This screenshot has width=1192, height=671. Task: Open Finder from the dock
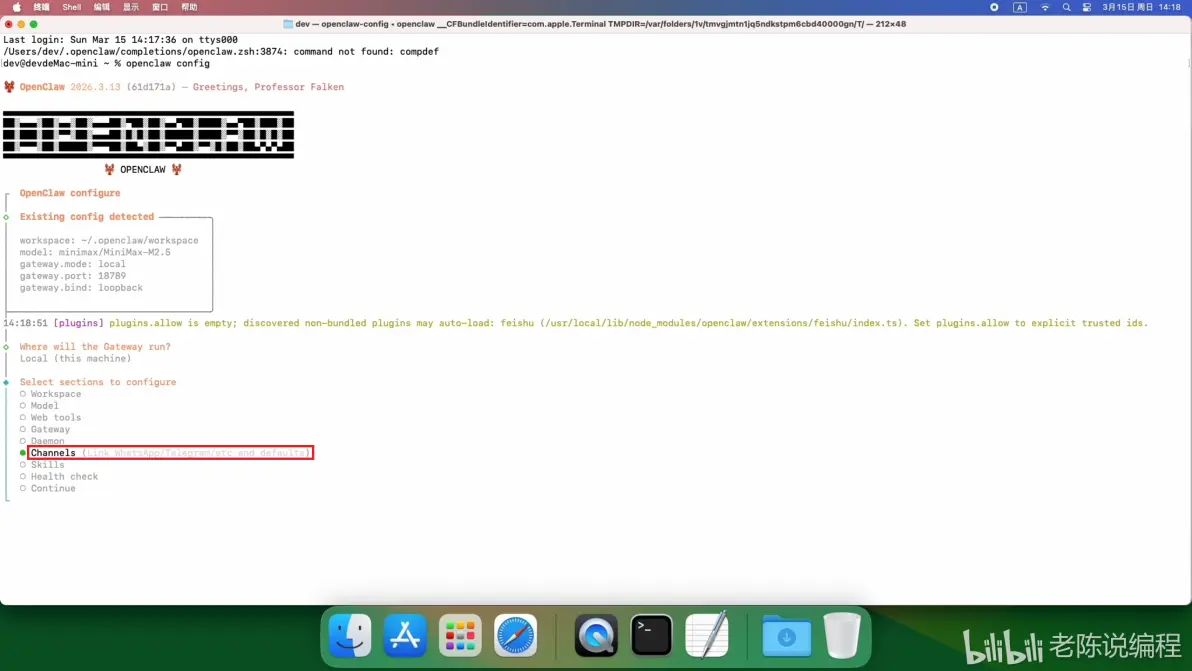350,635
